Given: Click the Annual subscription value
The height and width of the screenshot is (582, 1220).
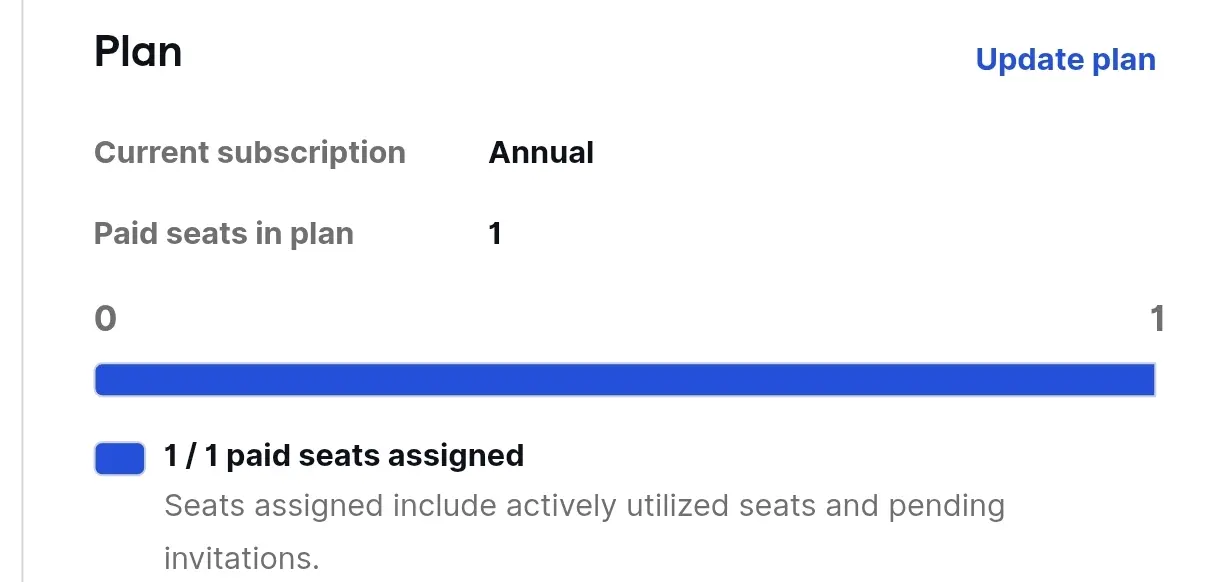Looking at the screenshot, I should [541, 153].
